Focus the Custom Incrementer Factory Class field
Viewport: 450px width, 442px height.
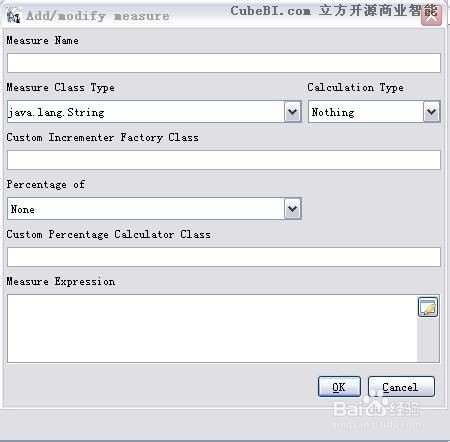click(x=224, y=160)
